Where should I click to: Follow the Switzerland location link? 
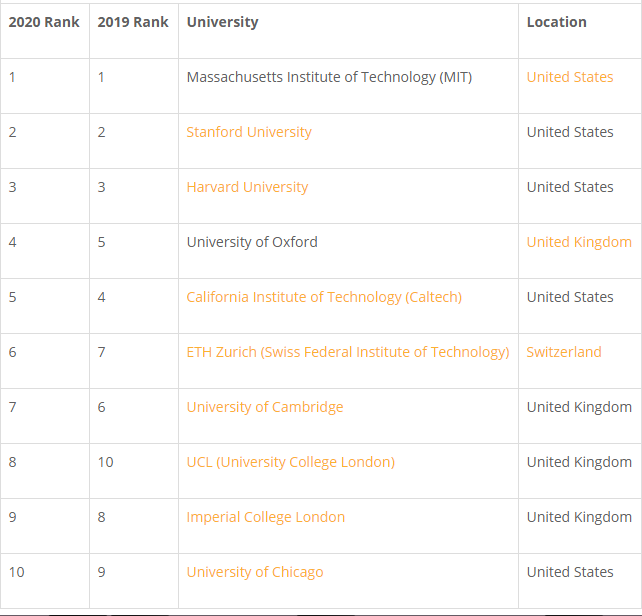(564, 352)
